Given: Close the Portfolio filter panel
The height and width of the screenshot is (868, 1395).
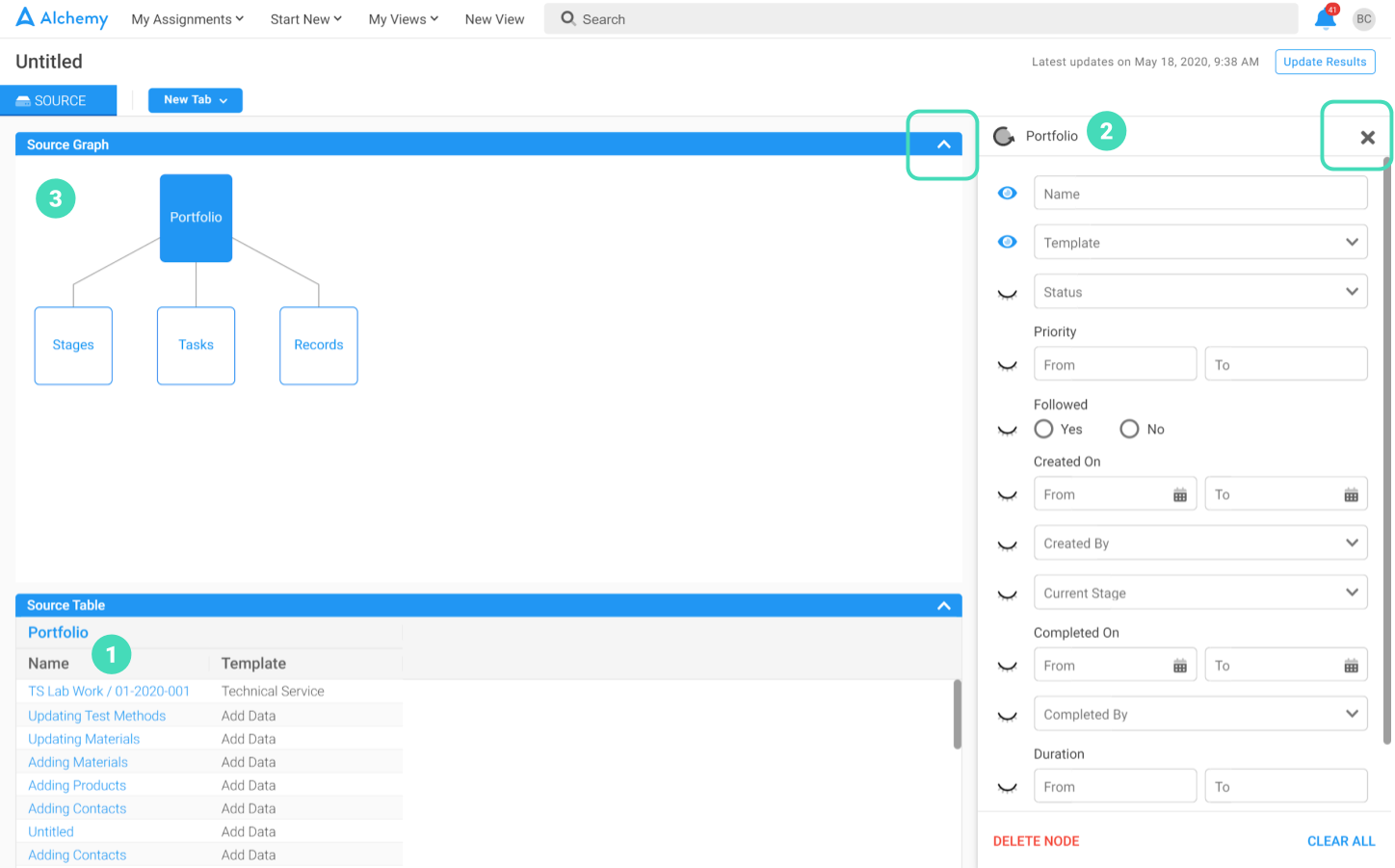Looking at the screenshot, I should 1367,137.
